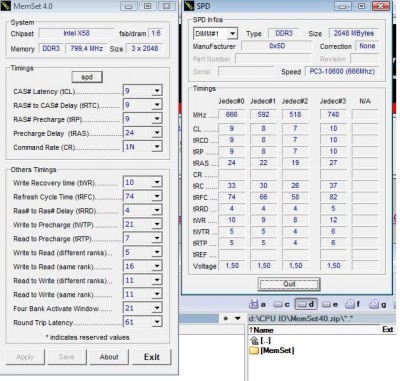Open Write to Read (same rank) dropdown
Viewport: 400px width, 381px height.
pos(157,266)
